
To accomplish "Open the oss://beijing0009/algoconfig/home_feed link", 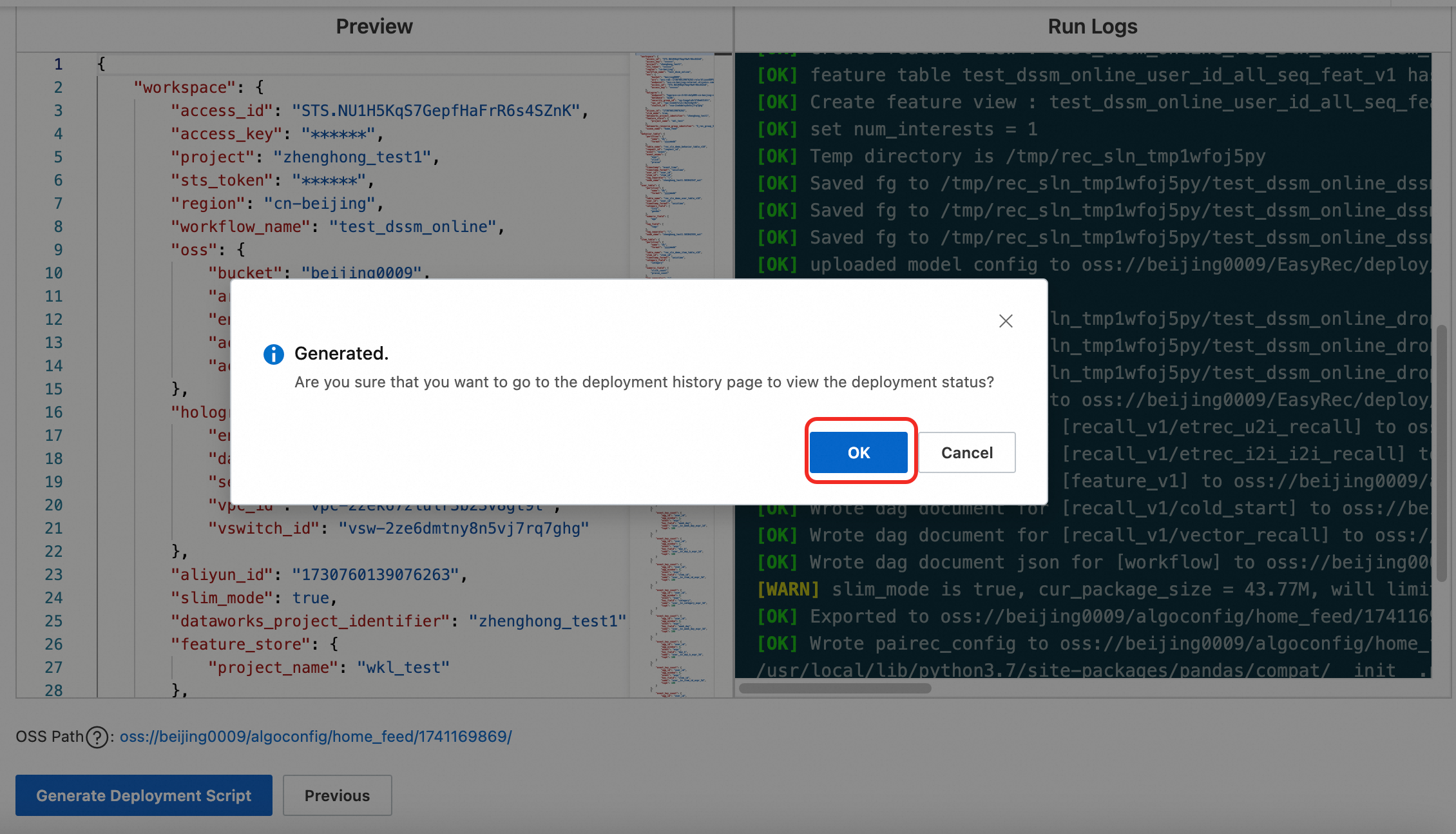I will (x=314, y=737).
